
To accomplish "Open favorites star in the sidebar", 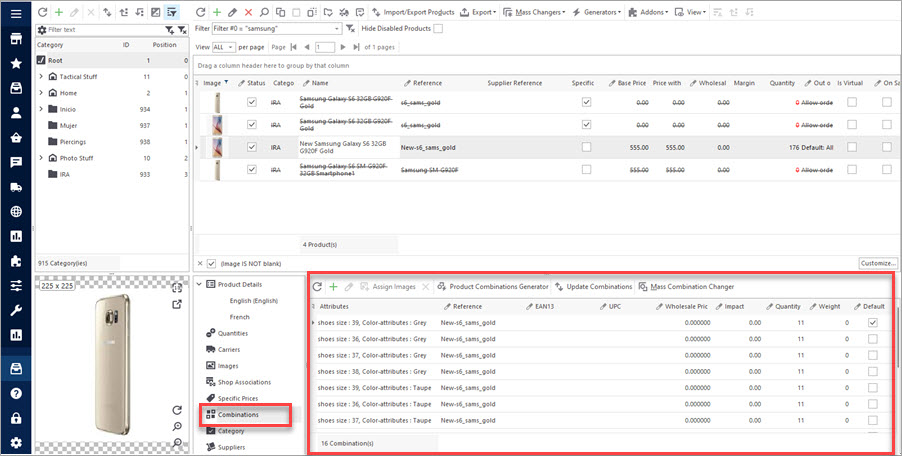I will 16,63.
